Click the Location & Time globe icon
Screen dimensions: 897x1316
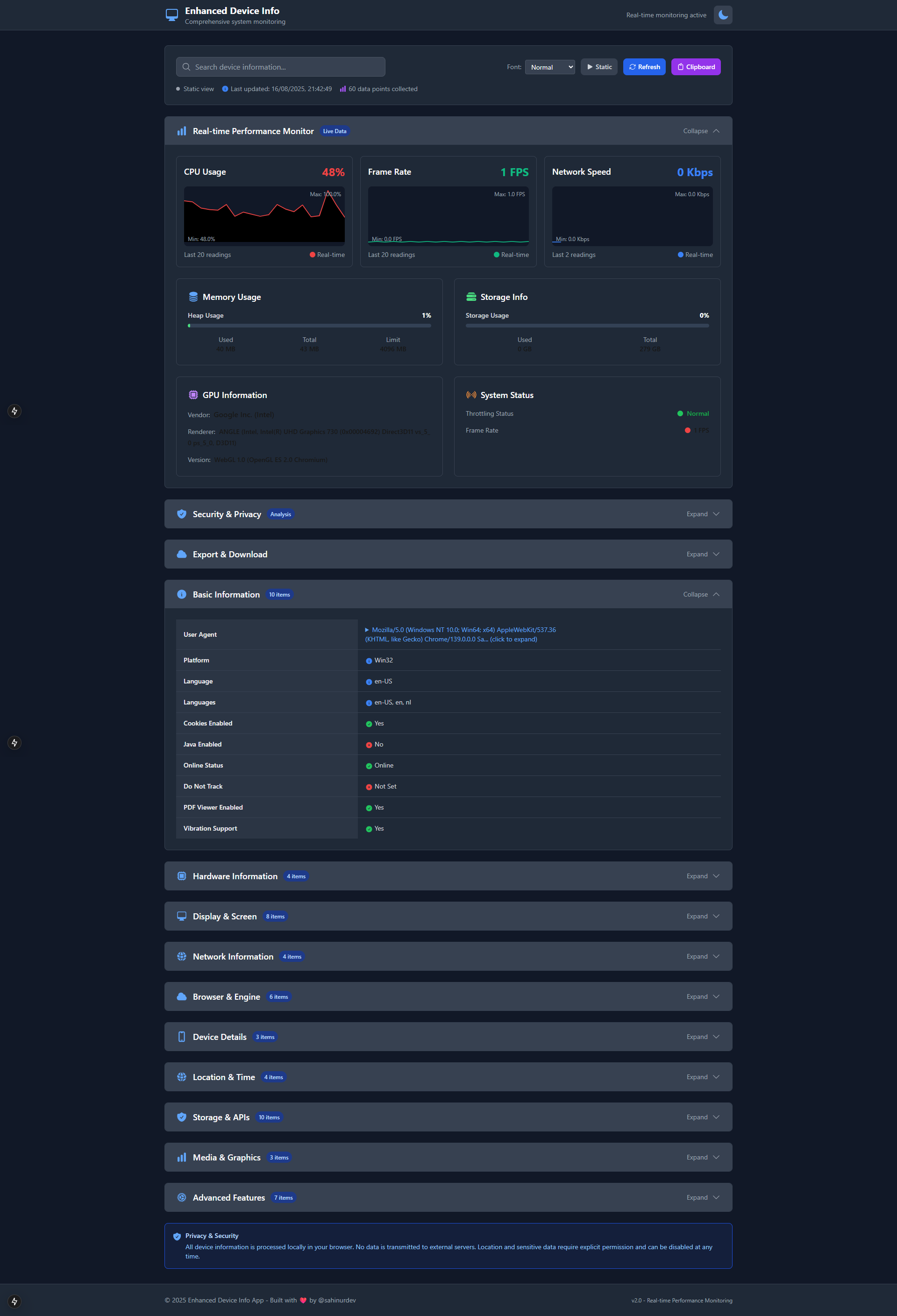point(181,1077)
